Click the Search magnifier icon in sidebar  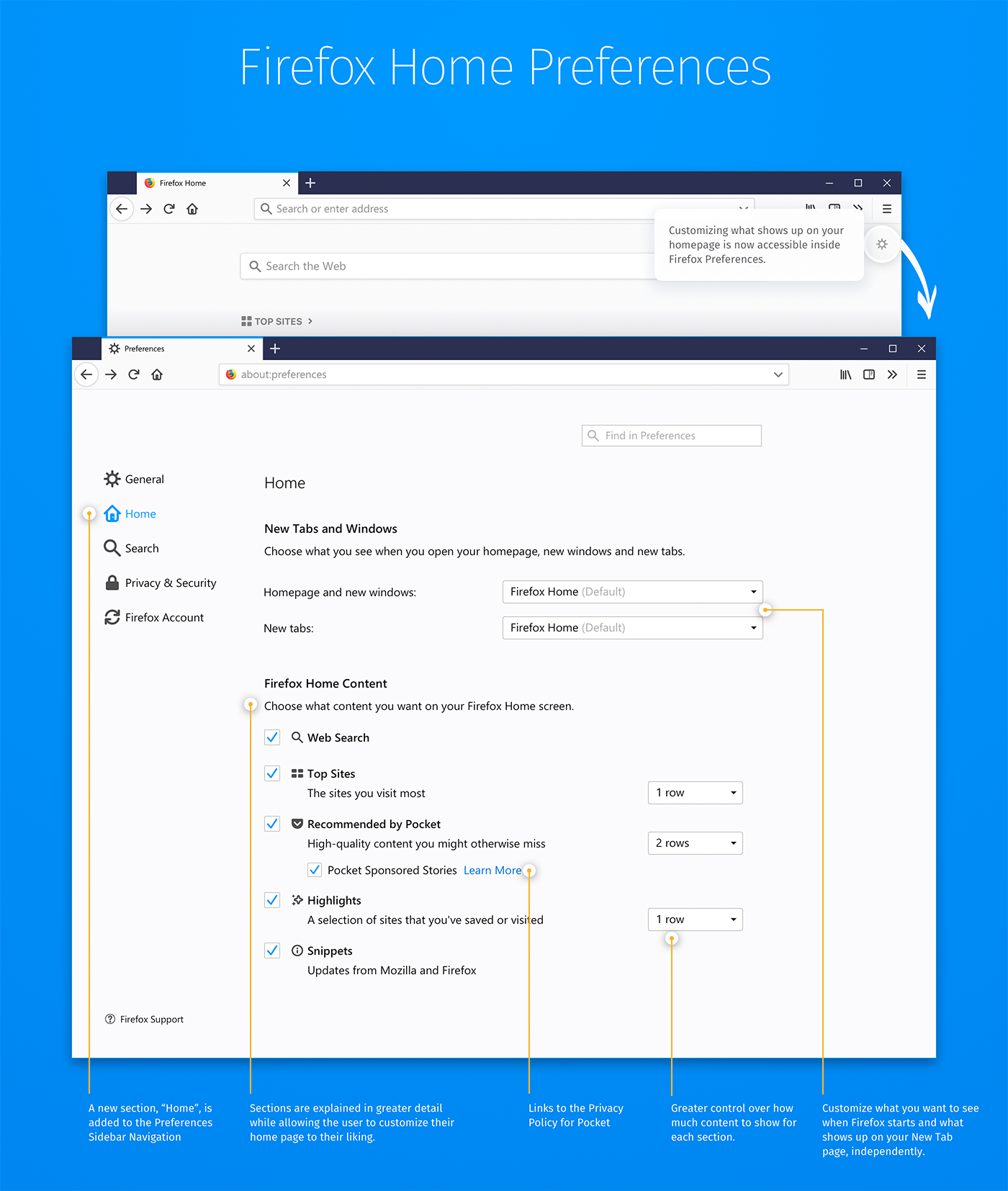pyautogui.click(x=112, y=548)
